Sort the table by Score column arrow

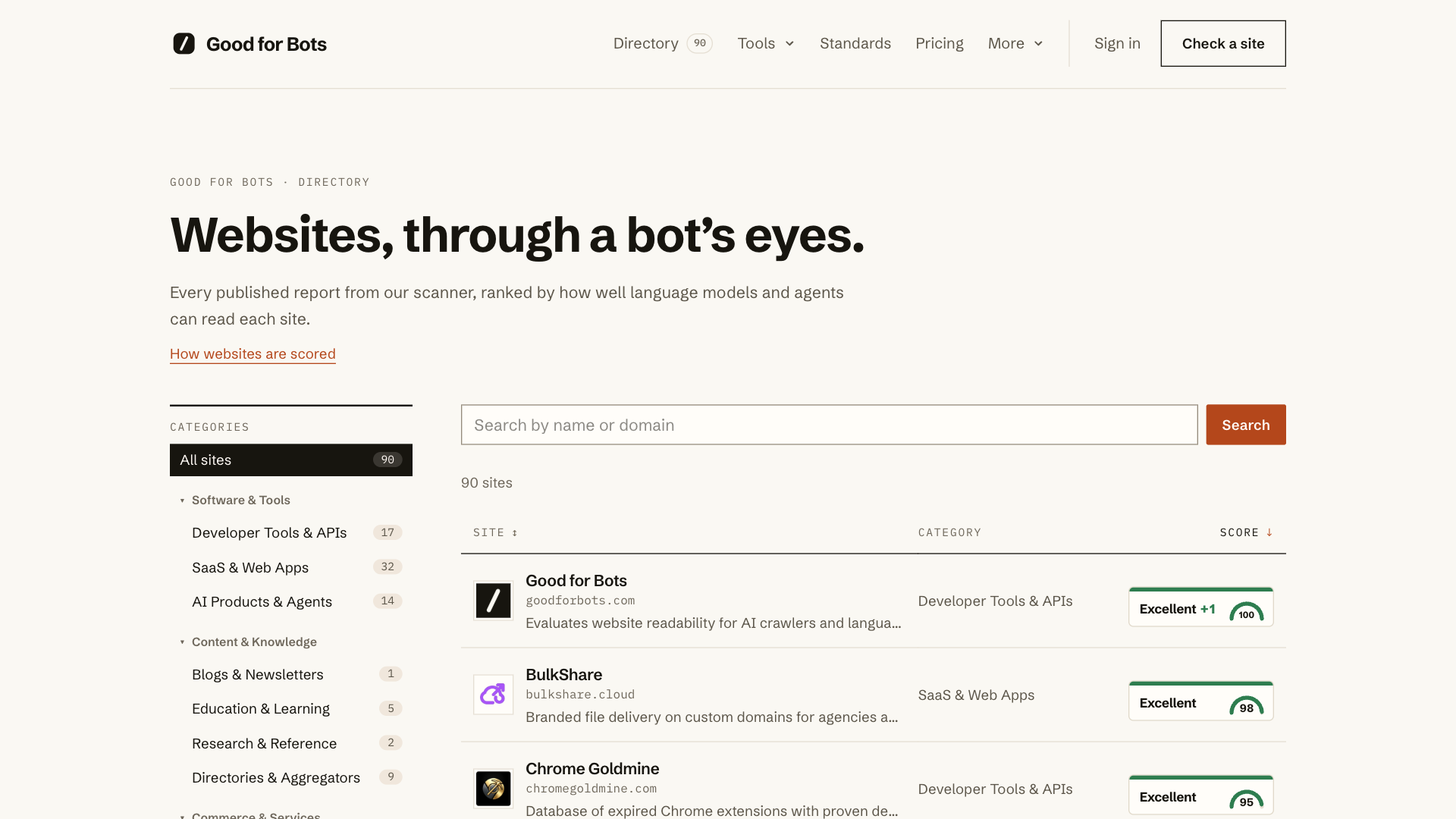click(x=1269, y=532)
